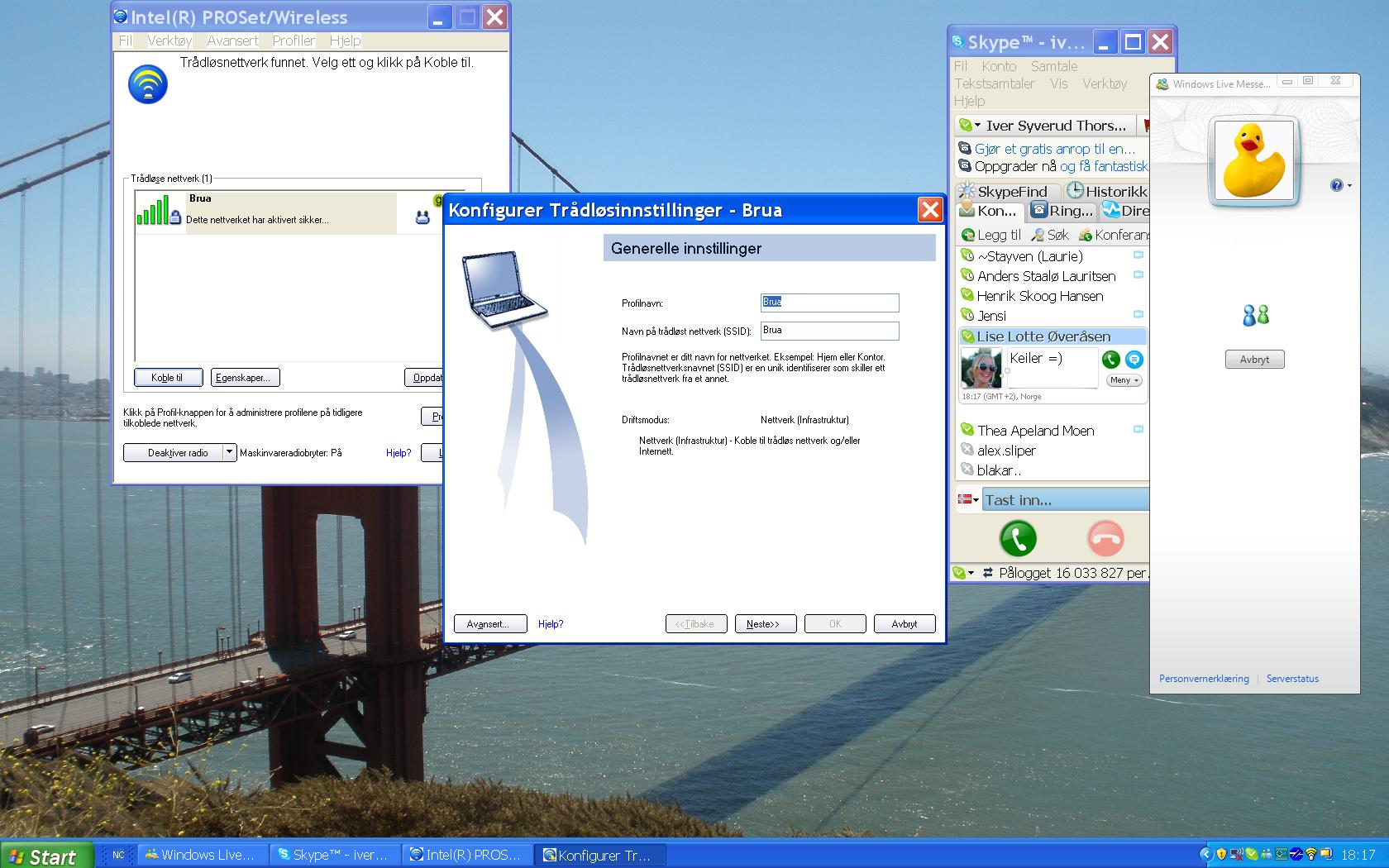Click Tast inn number field in Skype
Viewport: 1389px width, 868px height.
pos(1065,499)
